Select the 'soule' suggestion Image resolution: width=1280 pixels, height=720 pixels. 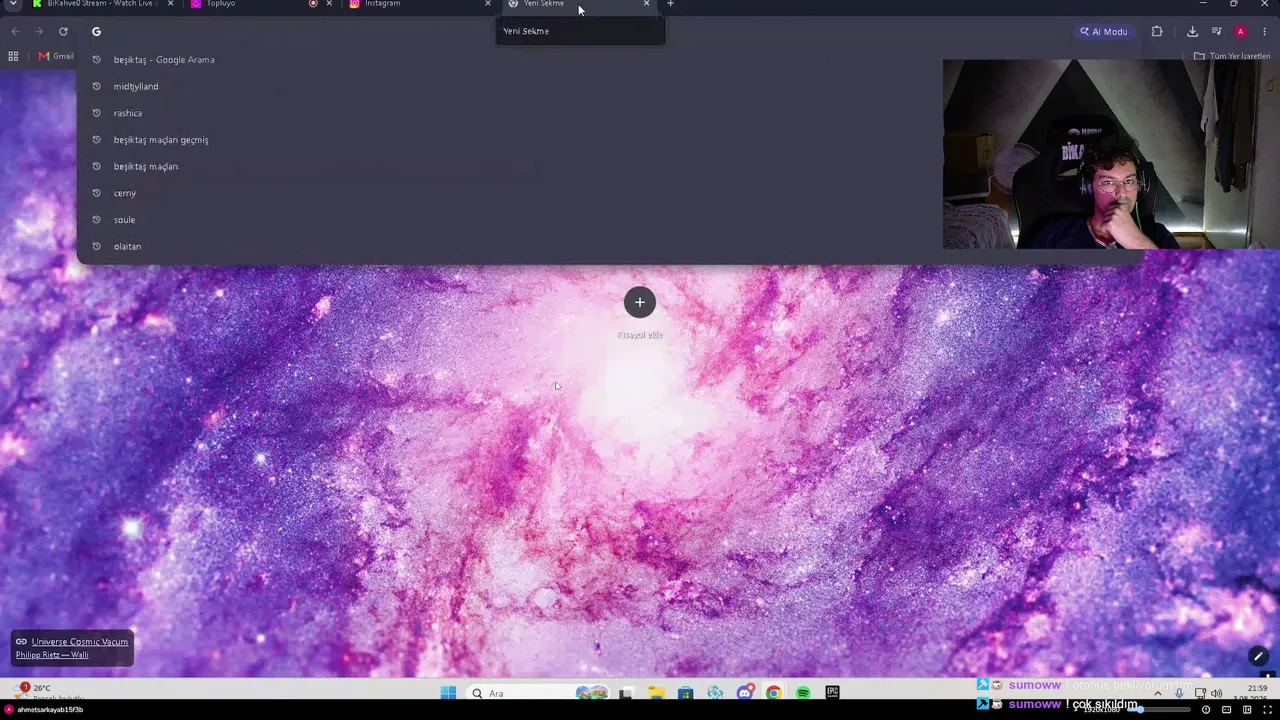[x=609, y=220]
